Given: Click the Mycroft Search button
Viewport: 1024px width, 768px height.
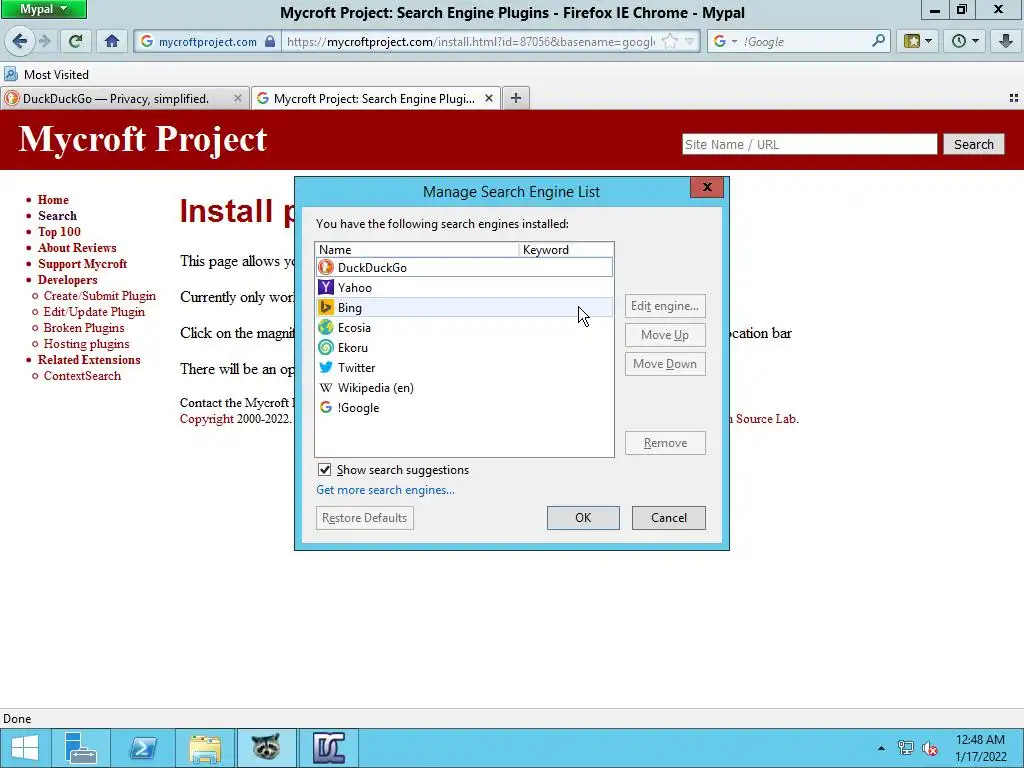Looking at the screenshot, I should click(973, 144).
